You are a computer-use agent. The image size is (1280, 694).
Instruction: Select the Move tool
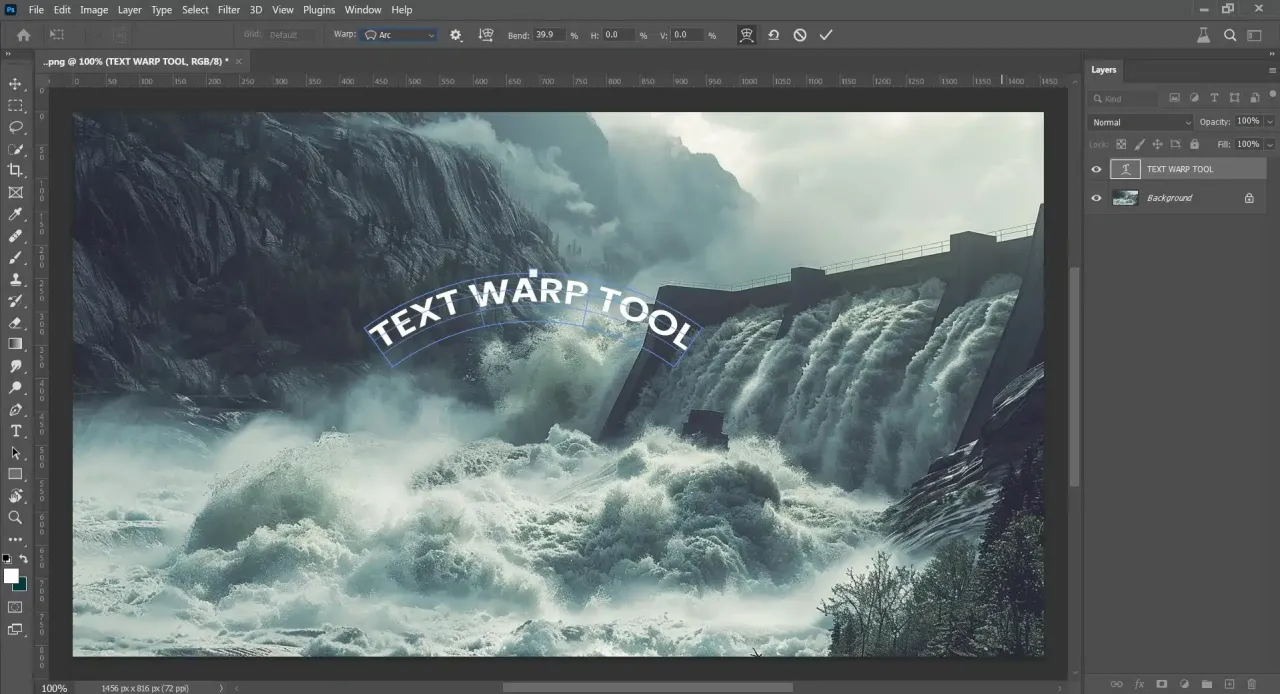coord(15,84)
